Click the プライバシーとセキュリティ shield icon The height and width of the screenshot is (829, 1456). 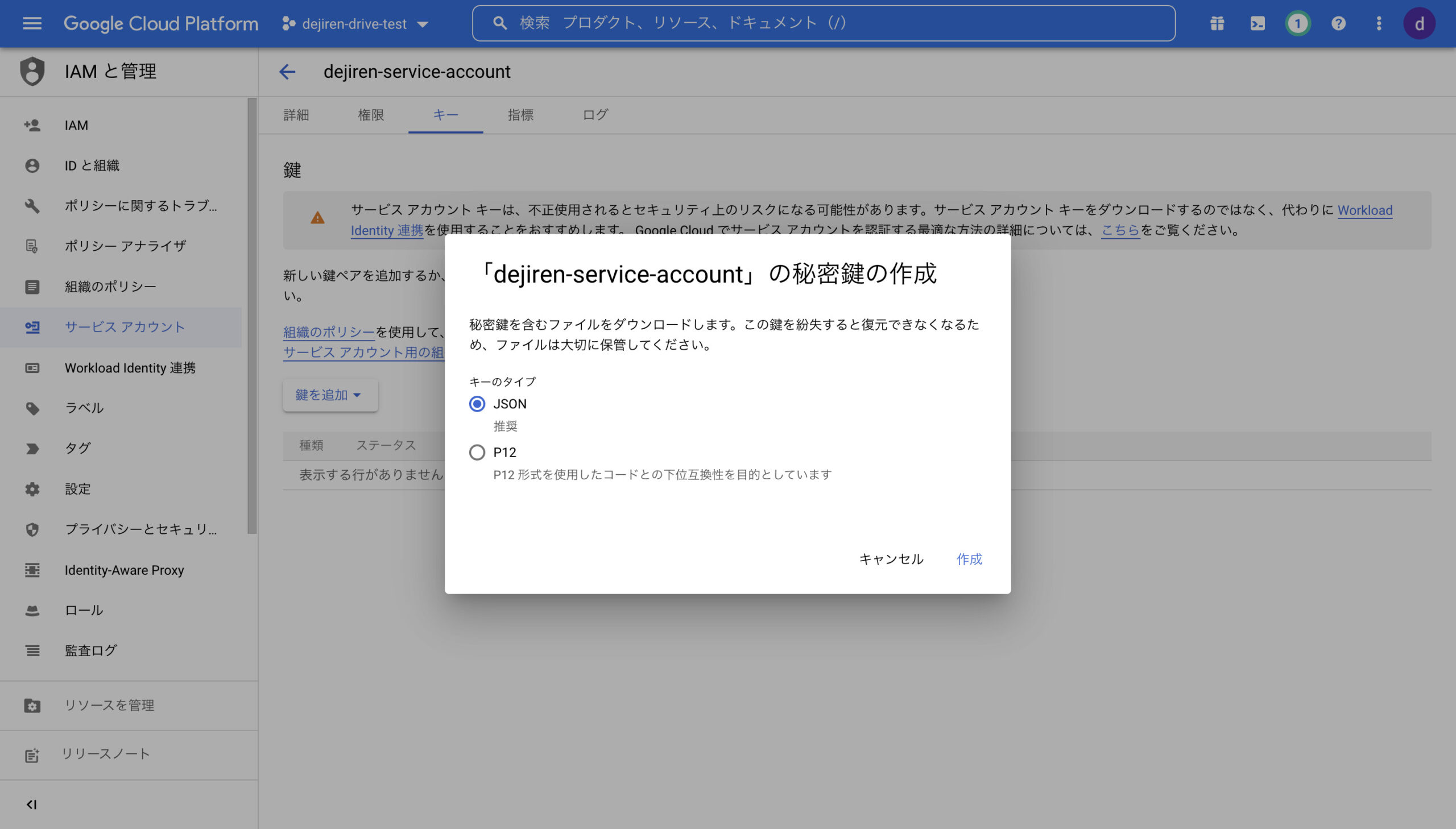click(32, 529)
